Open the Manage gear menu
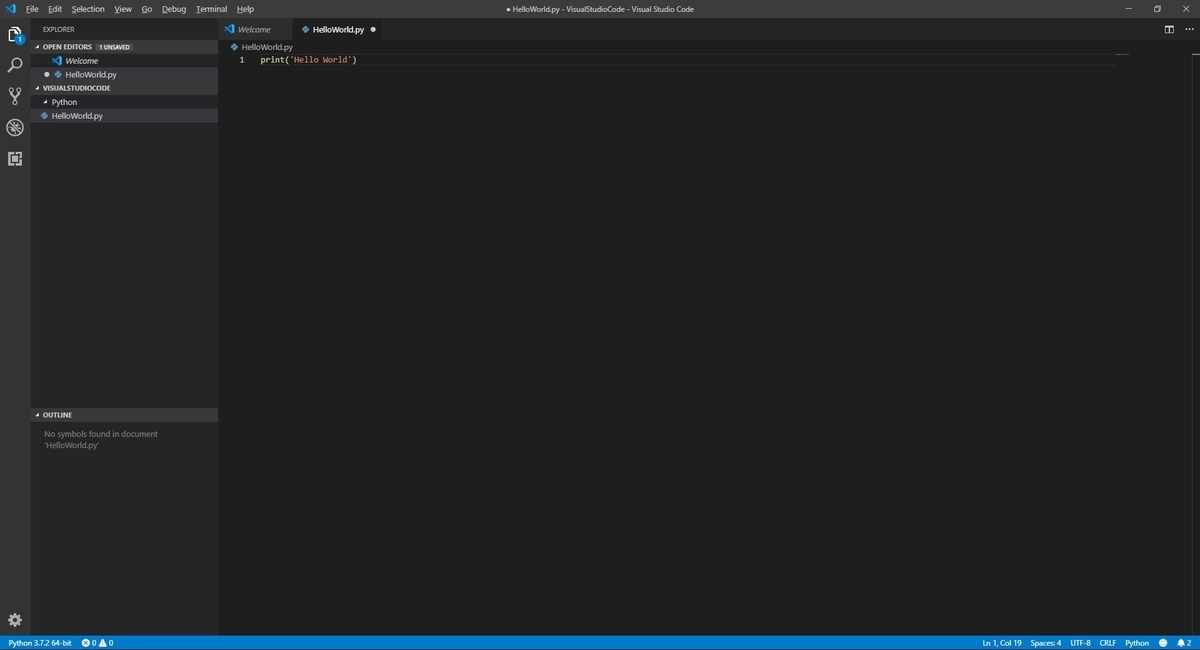 click(15, 620)
